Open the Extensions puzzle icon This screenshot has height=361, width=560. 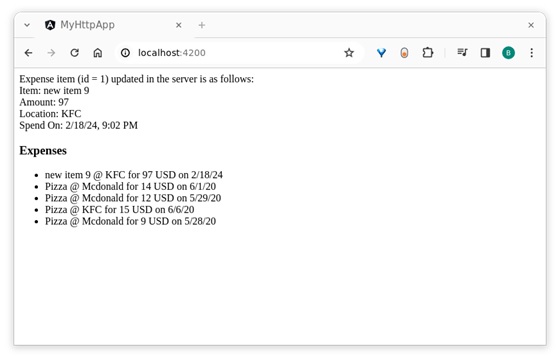428,53
